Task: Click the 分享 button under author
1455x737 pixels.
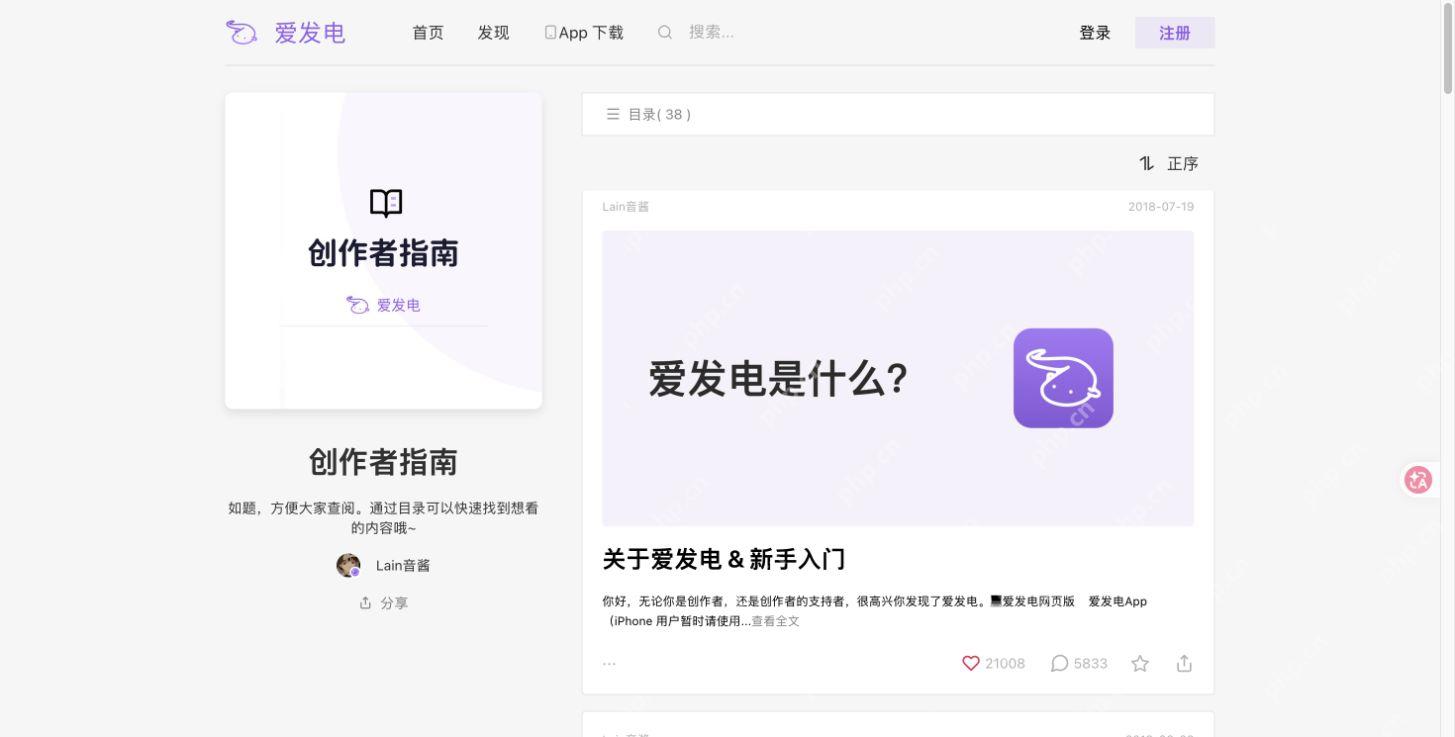Action: (384, 603)
